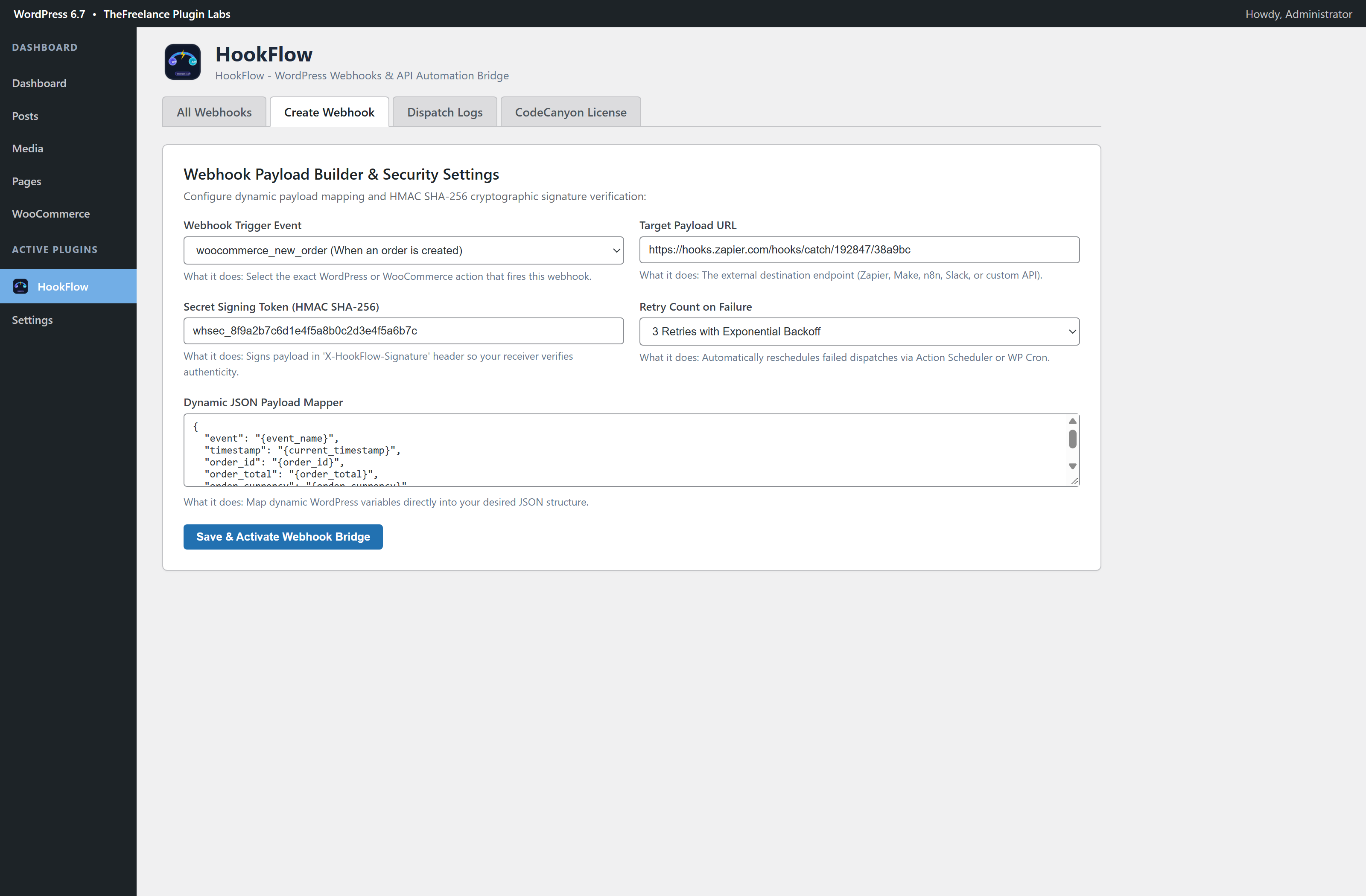Select the HookFlow sidebar item label
The image size is (1366, 896).
click(x=63, y=287)
